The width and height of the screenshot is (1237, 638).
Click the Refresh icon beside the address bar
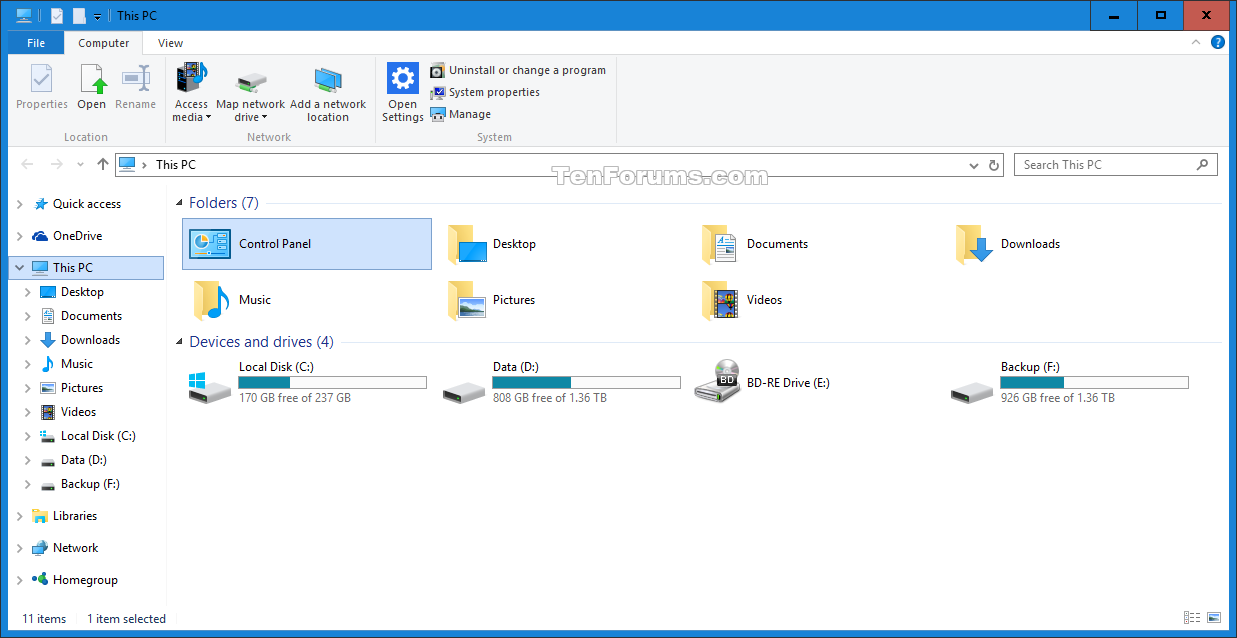[x=994, y=164]
